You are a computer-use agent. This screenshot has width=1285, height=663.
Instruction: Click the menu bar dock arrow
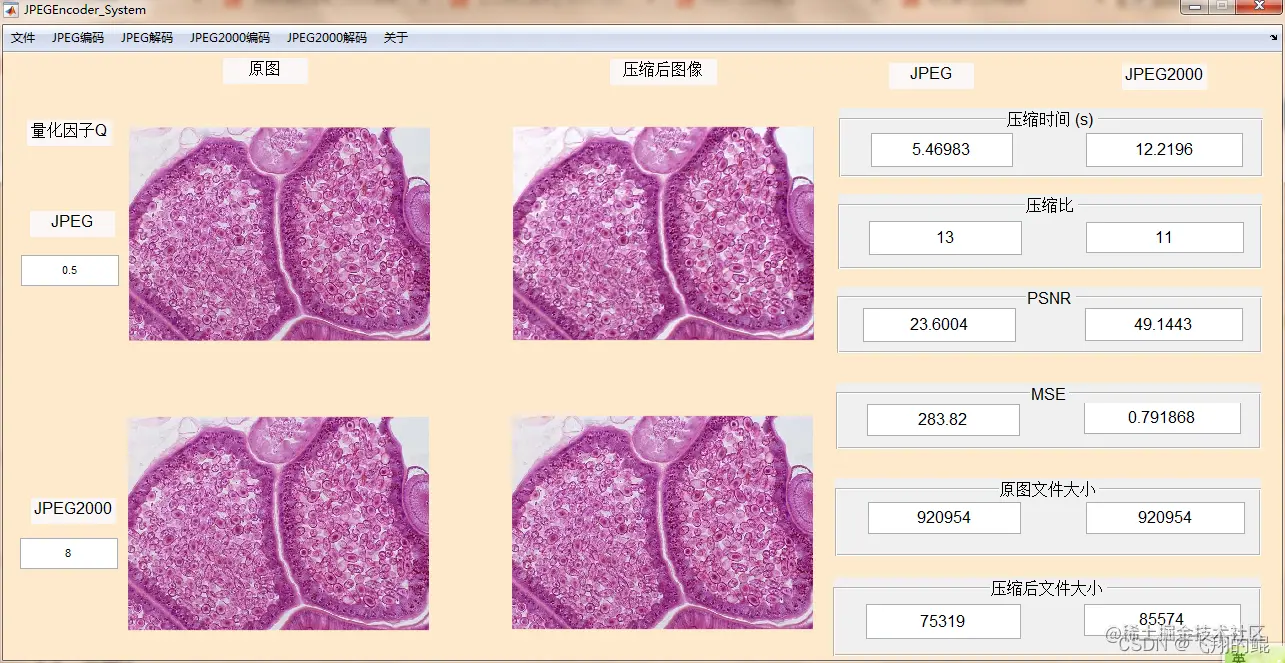[1273, 38]
